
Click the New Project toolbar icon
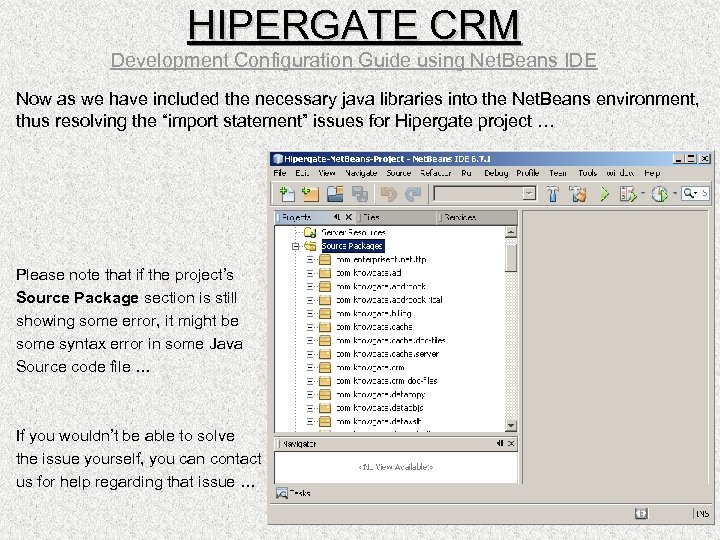pyautogui.click(x=310, y=194)
